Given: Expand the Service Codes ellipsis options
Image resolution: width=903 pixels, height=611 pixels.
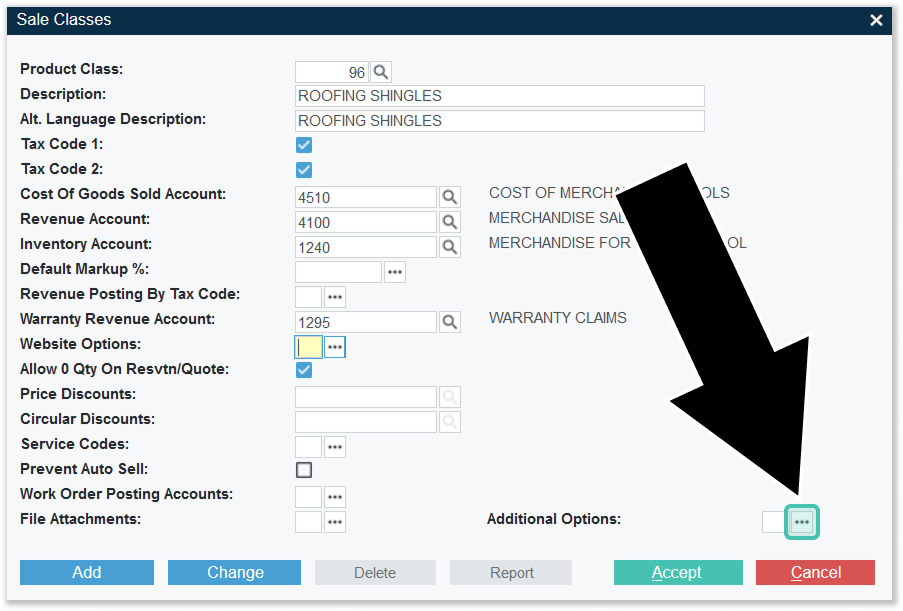Looking at the screenshot, I should [x=334, y=447].
